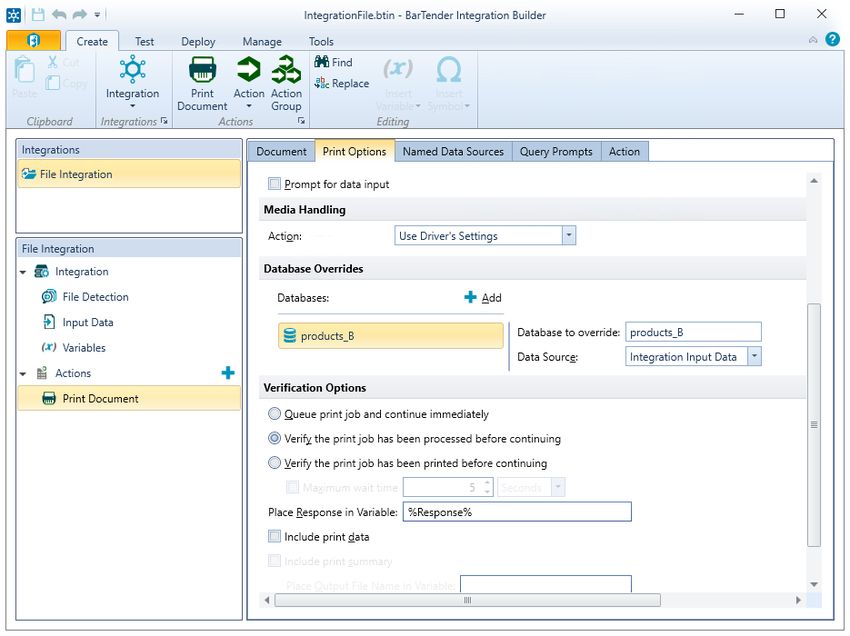Select Queue print job and continue immediately
Viewport: 850px width, 636px height.
275,414
